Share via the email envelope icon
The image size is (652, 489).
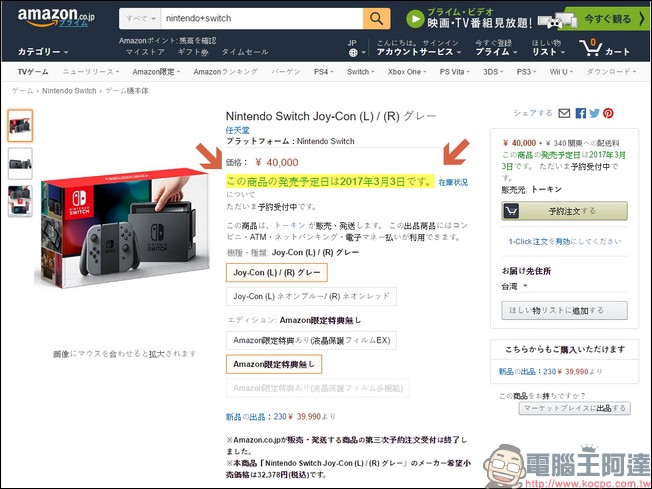(564, 113)
